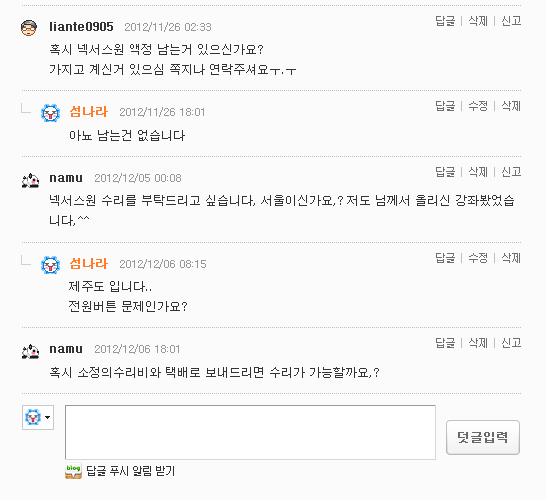Click 신고 on namu's last comment
Image resolution: width=551 pixels, height=503 pixels.
click(511, 343)
